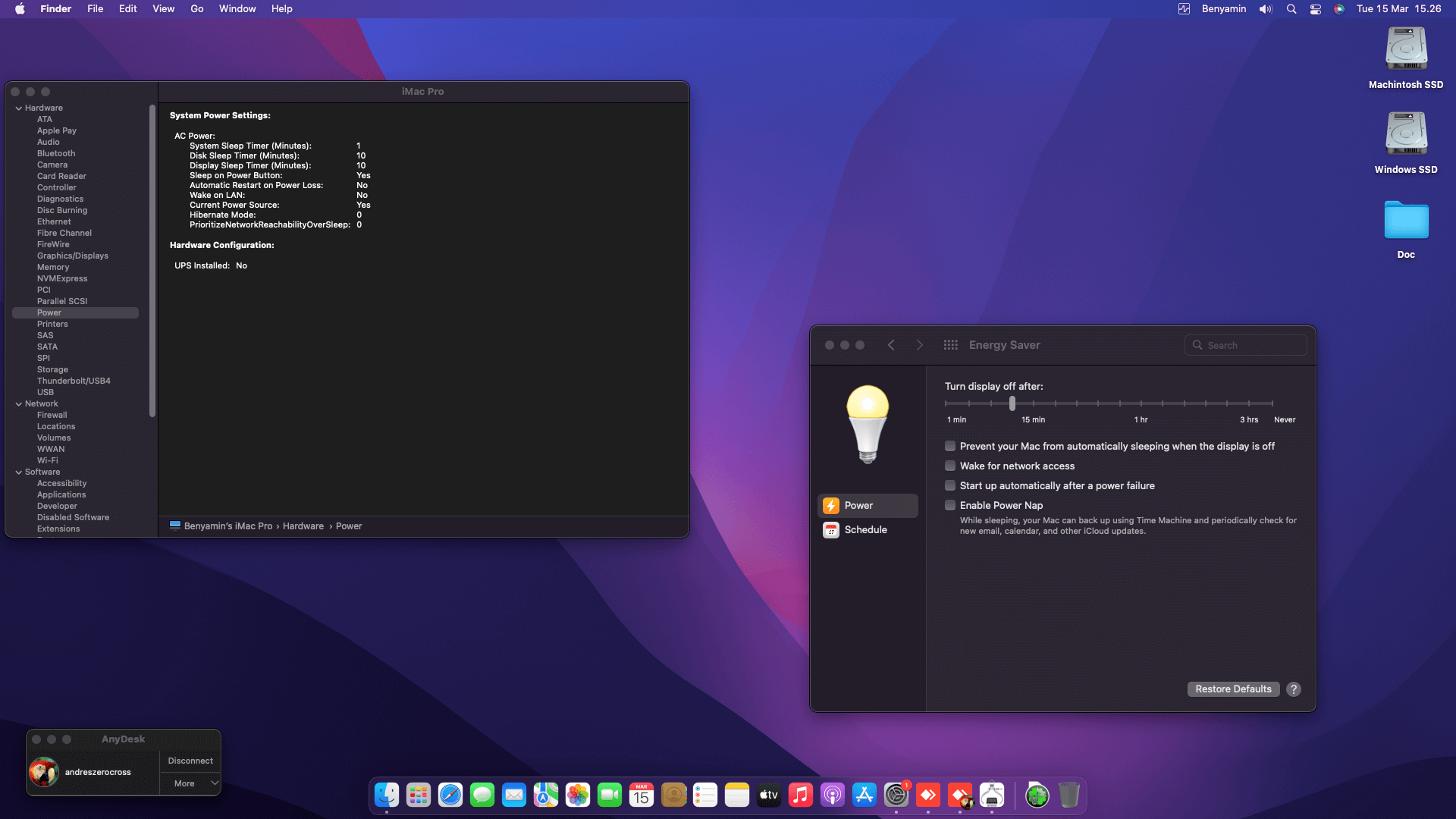Open the More dropdown in AnyDesk

pos(190,784)
